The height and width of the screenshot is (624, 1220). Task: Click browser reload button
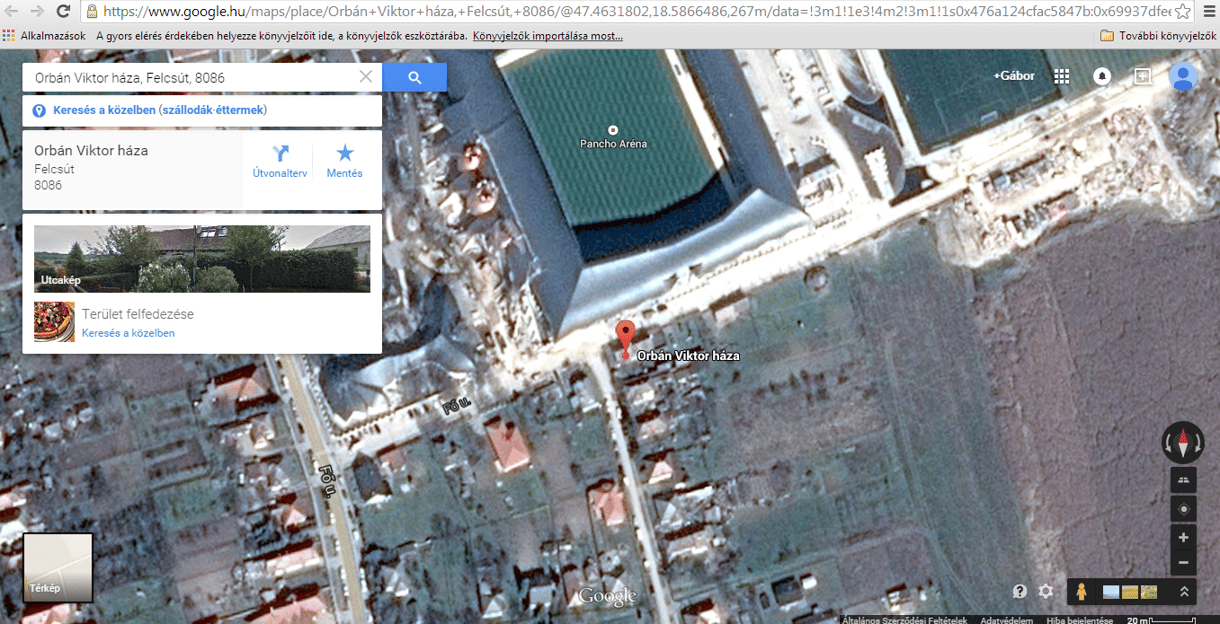(63, 12)
